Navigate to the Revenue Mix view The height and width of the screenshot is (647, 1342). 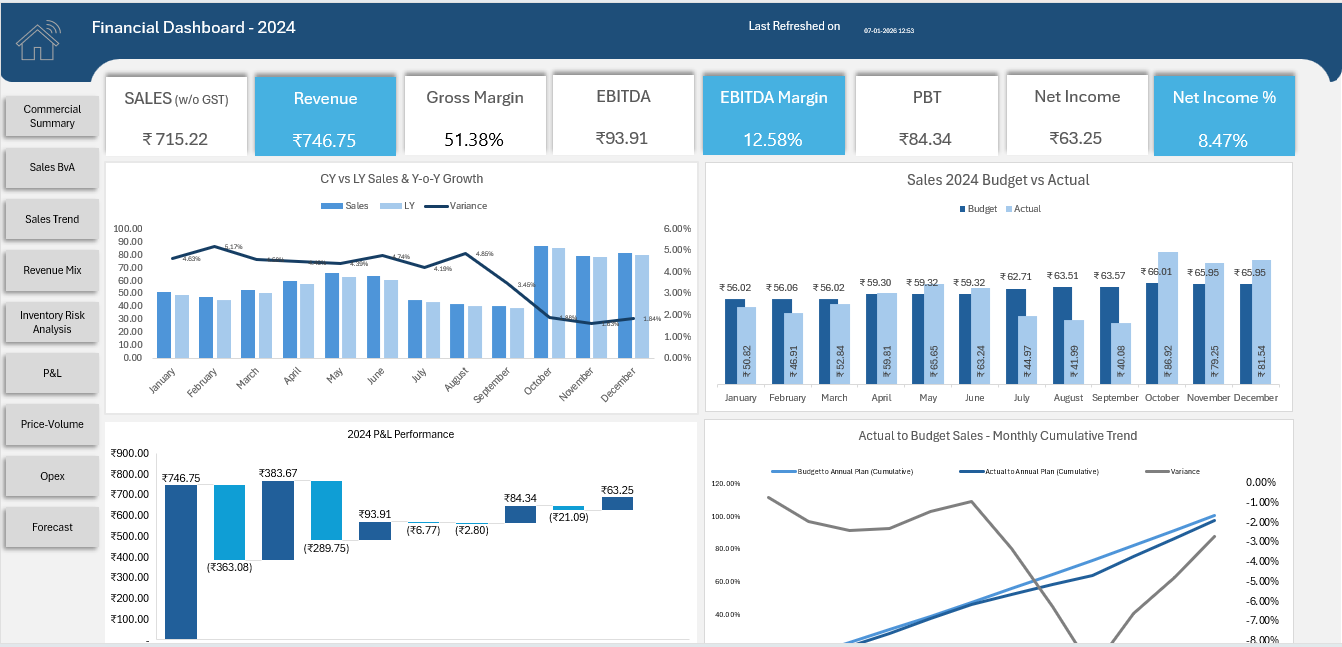[51, 270]
